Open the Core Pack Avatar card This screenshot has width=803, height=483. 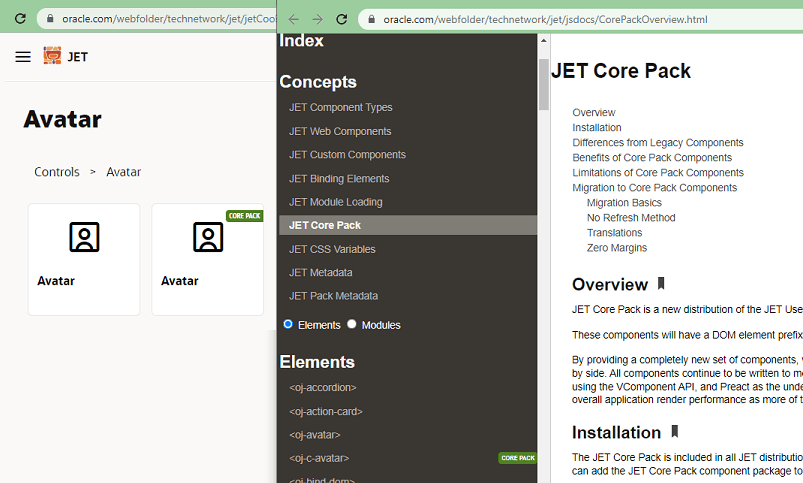207,259
